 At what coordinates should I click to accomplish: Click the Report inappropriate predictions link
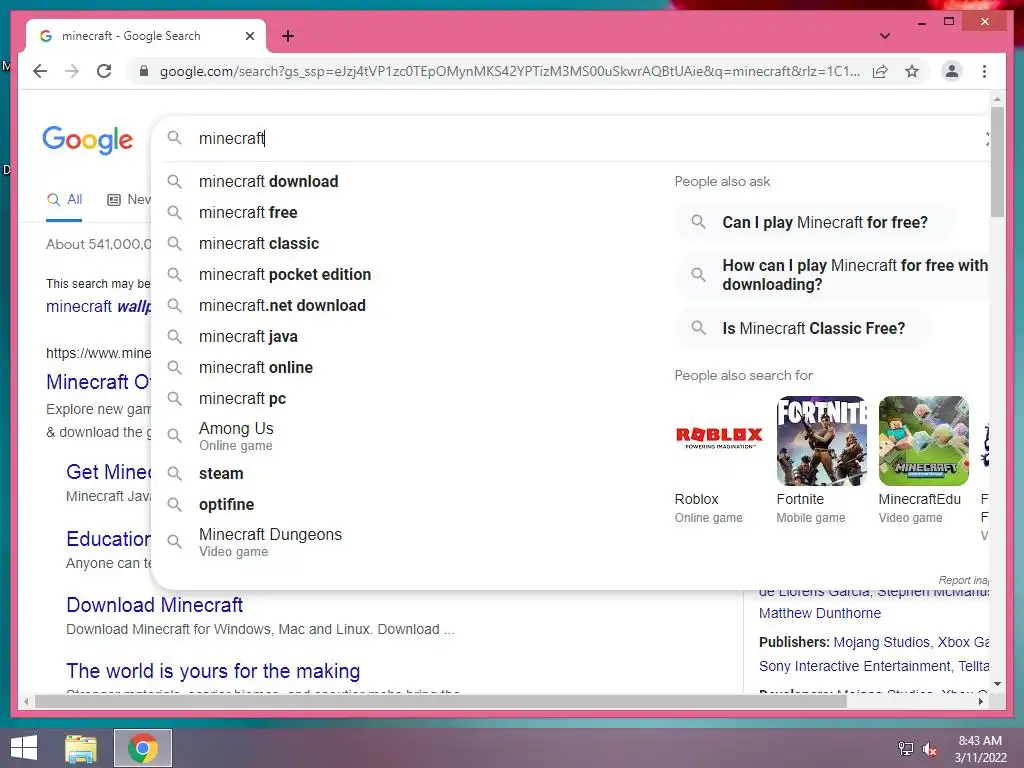point(963,580)
